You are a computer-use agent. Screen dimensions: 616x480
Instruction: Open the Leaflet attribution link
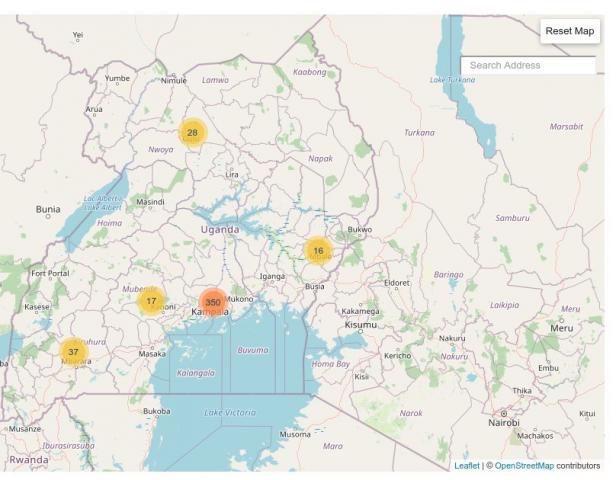click(467, 466)
